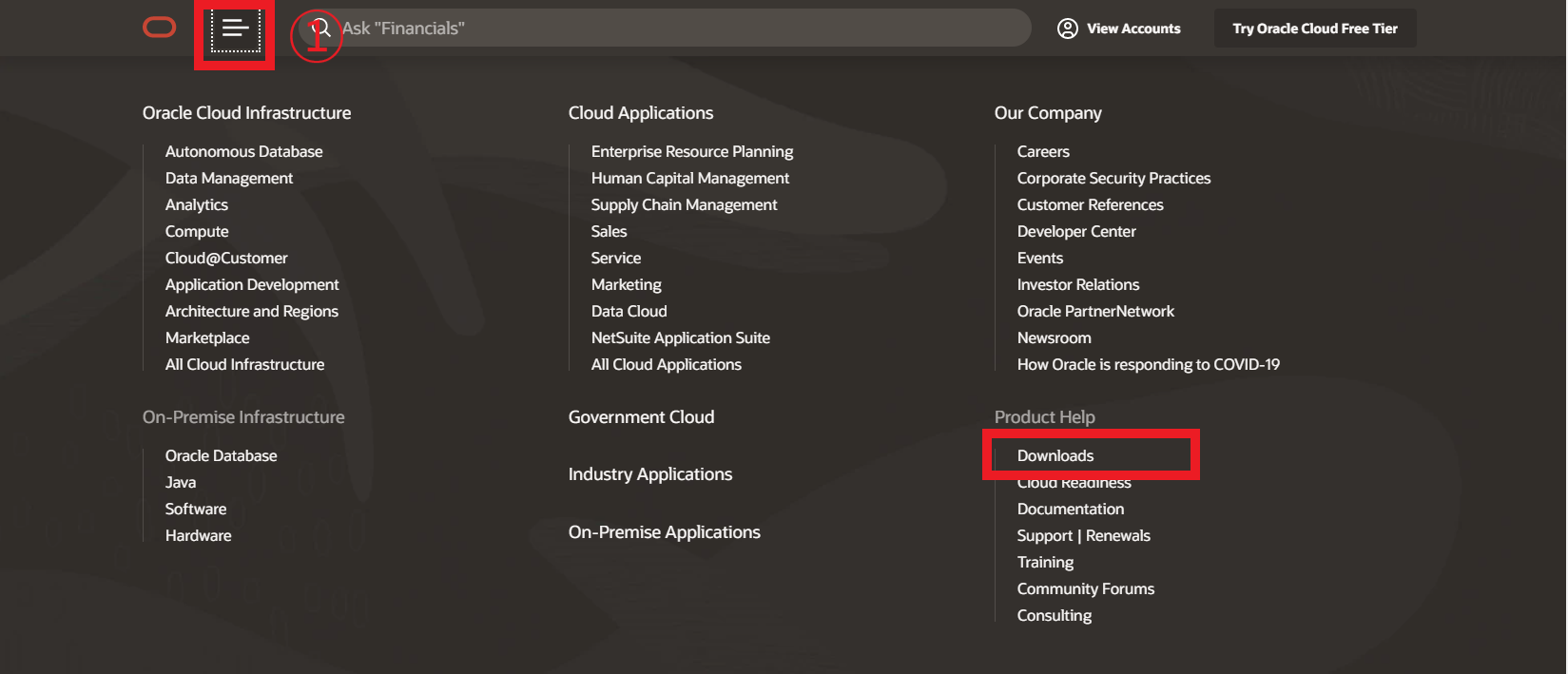Screen dimensions: 1568x674
Task: Open Support | Renewals link
Action: point(1084,535)
